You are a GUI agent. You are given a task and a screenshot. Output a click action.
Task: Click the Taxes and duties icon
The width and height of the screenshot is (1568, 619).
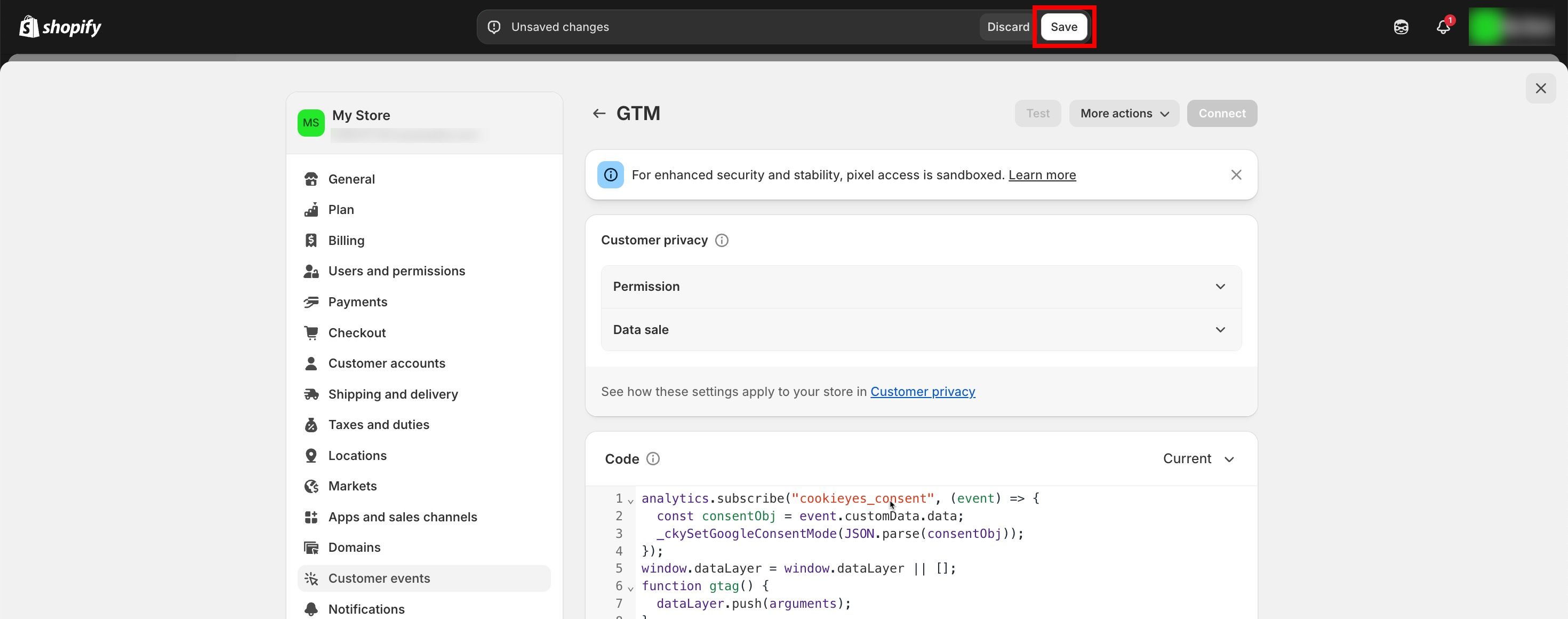coord(311,425)
